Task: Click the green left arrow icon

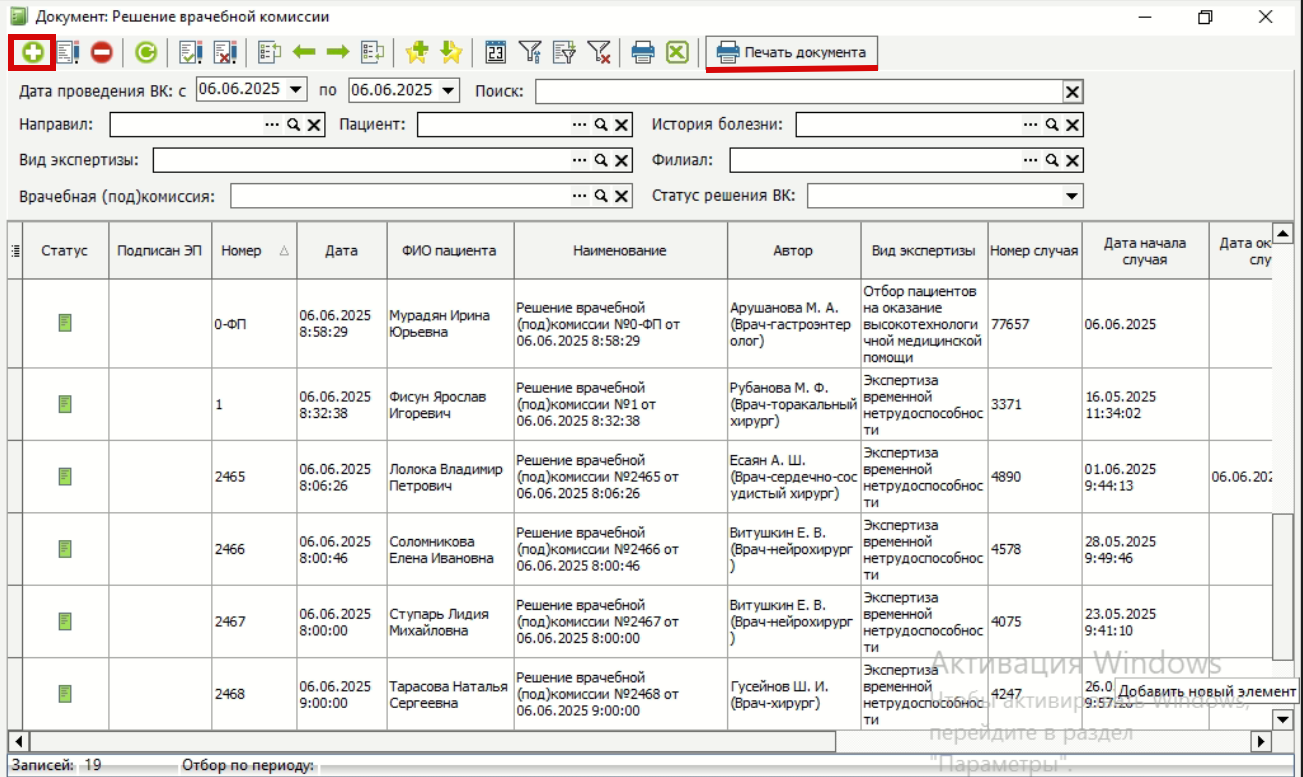Action: (303, 53)
